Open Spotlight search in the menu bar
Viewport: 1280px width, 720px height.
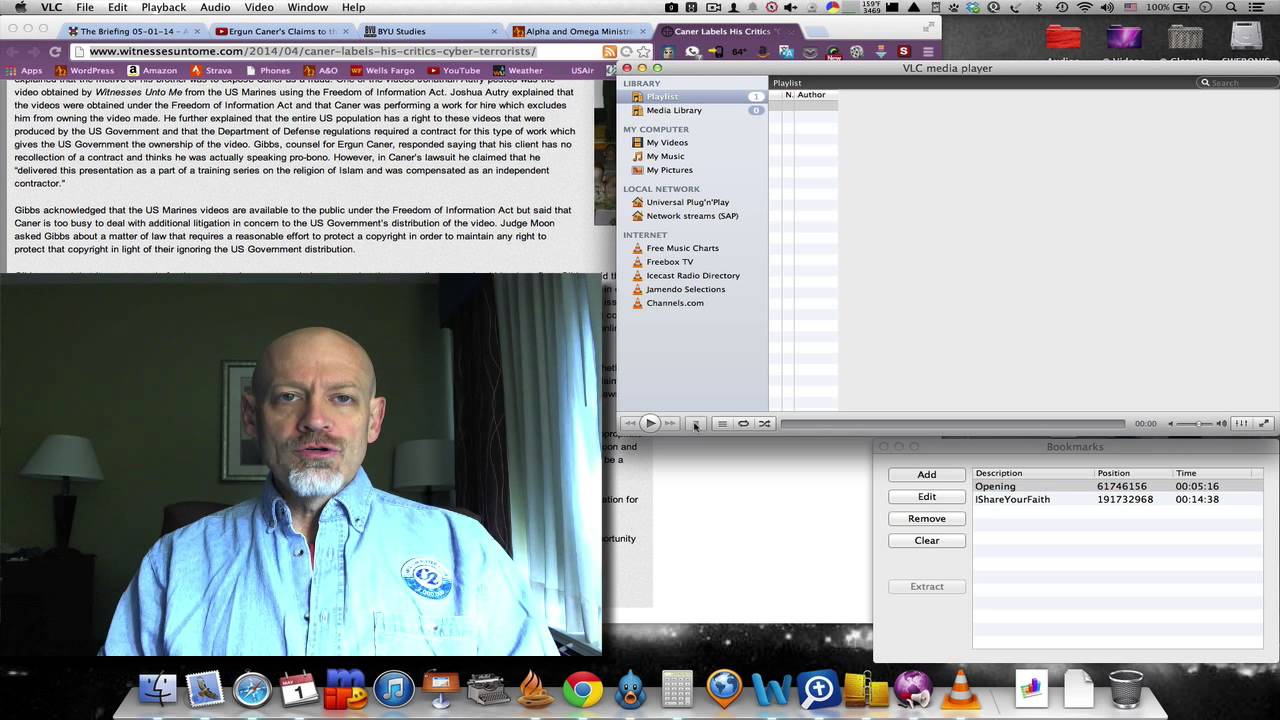pyautogui.click(x=1231, y=8)
